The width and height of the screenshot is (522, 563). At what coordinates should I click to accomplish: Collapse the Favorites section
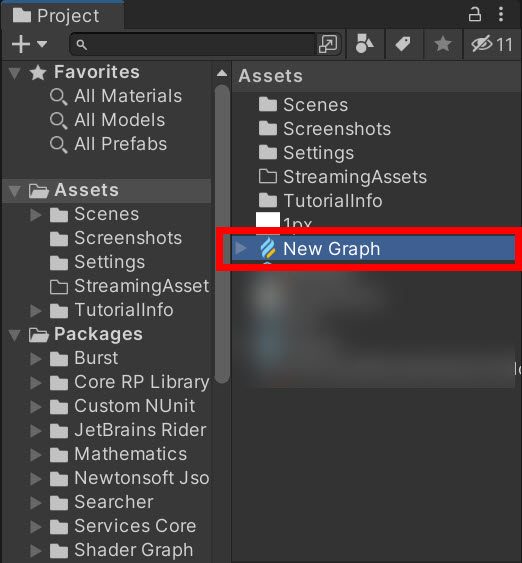(x=14, y=73)
